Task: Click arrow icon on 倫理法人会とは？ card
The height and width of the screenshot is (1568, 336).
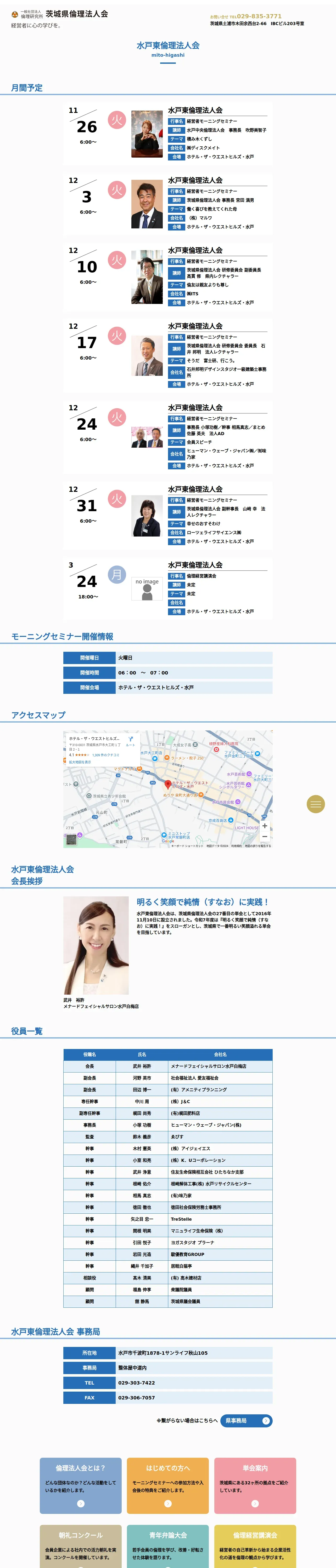Action: pyautogui.click(x=81, y=1503)
